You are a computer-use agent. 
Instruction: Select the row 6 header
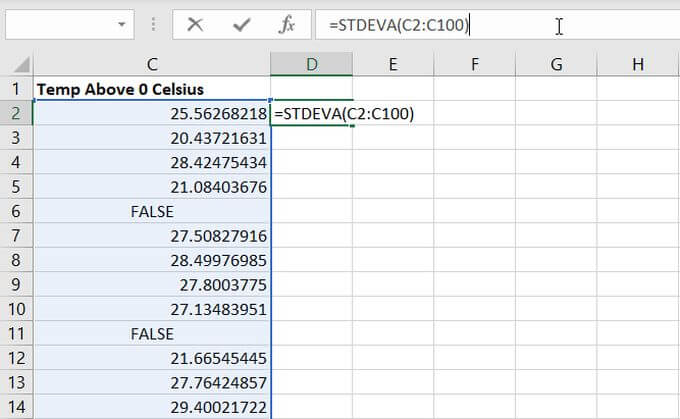tap(16, 211)
